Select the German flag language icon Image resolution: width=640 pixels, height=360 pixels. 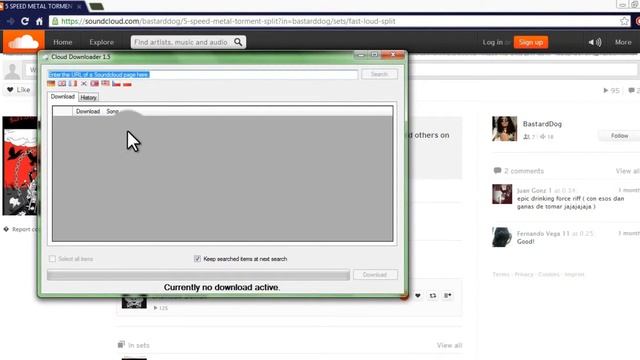(51, 84)
